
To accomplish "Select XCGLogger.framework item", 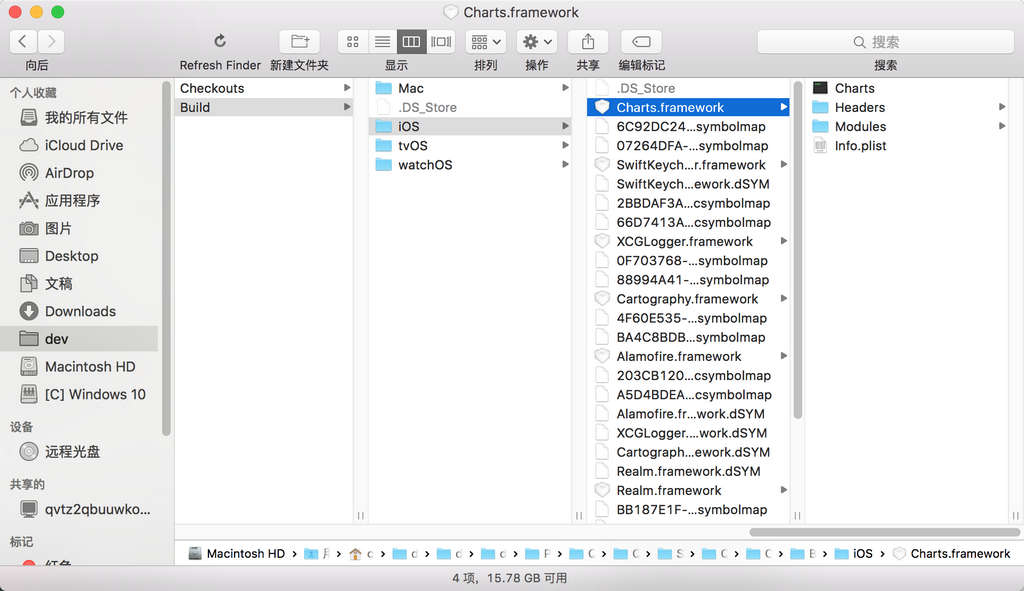I will coord(688,242).
